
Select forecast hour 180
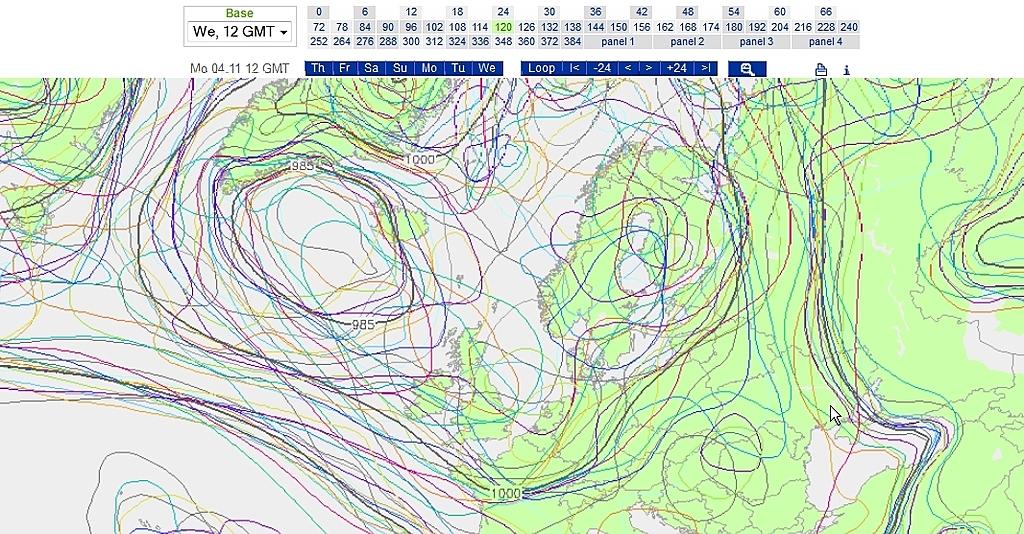(x=734, y=27)
